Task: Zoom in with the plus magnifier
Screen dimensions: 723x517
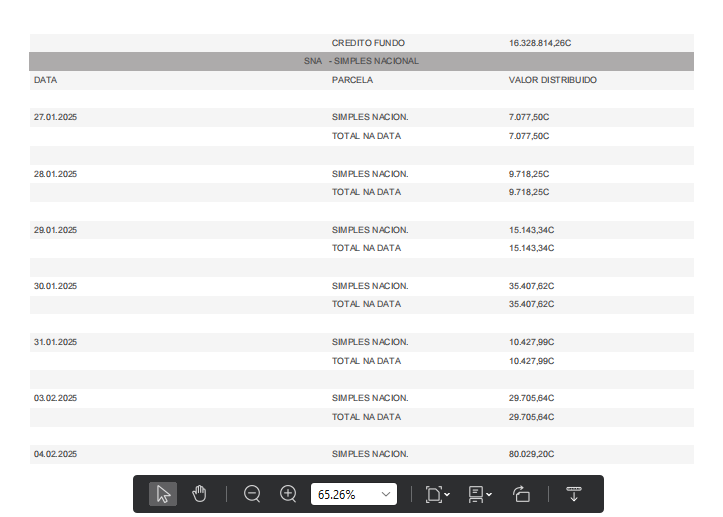Action: click(x=288, y=494)
